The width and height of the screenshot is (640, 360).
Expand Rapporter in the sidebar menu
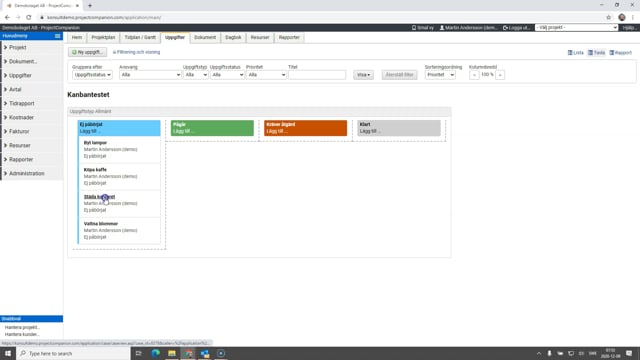click(x=31, y=160)
